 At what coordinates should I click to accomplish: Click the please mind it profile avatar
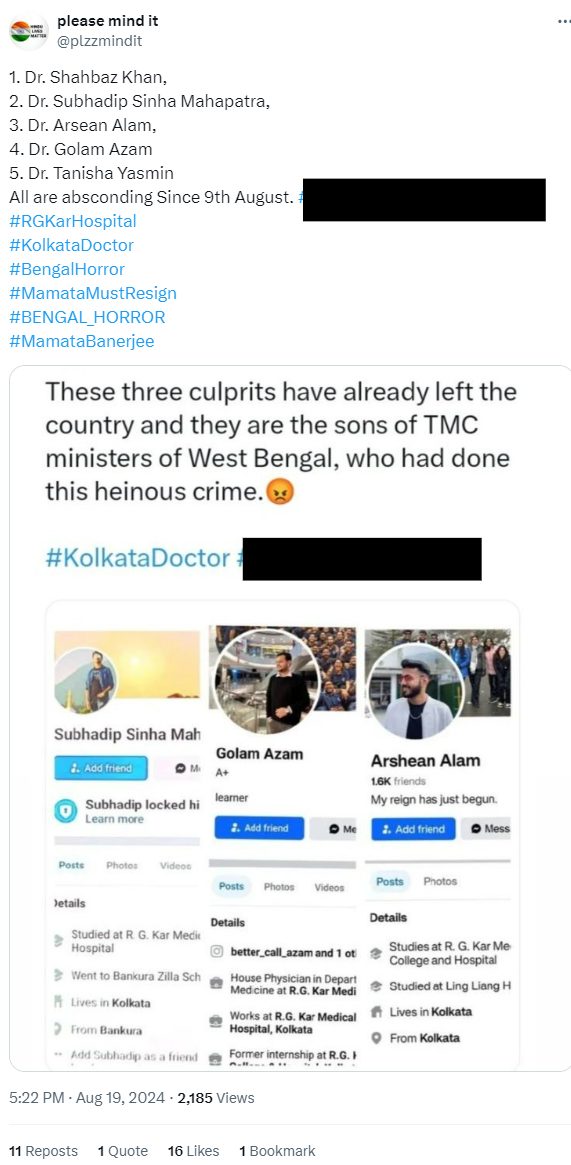tap(28, 31)
